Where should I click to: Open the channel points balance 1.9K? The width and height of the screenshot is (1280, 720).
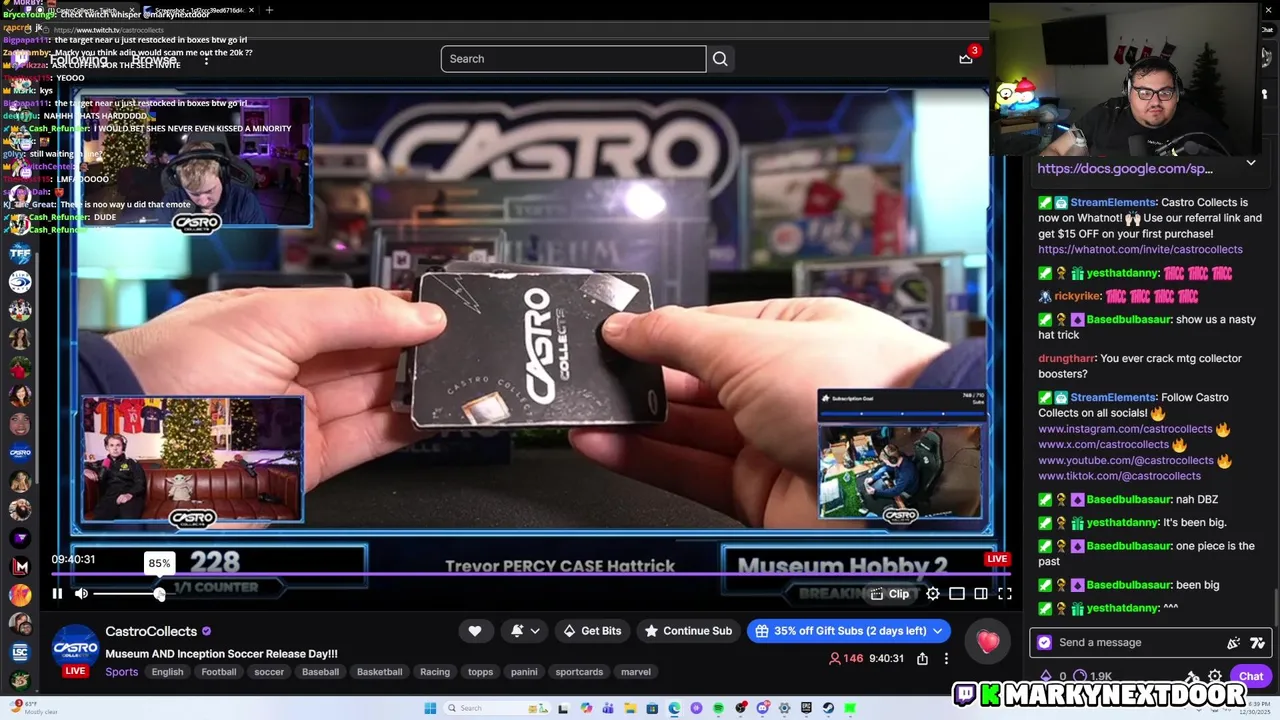coord(1093,677)
